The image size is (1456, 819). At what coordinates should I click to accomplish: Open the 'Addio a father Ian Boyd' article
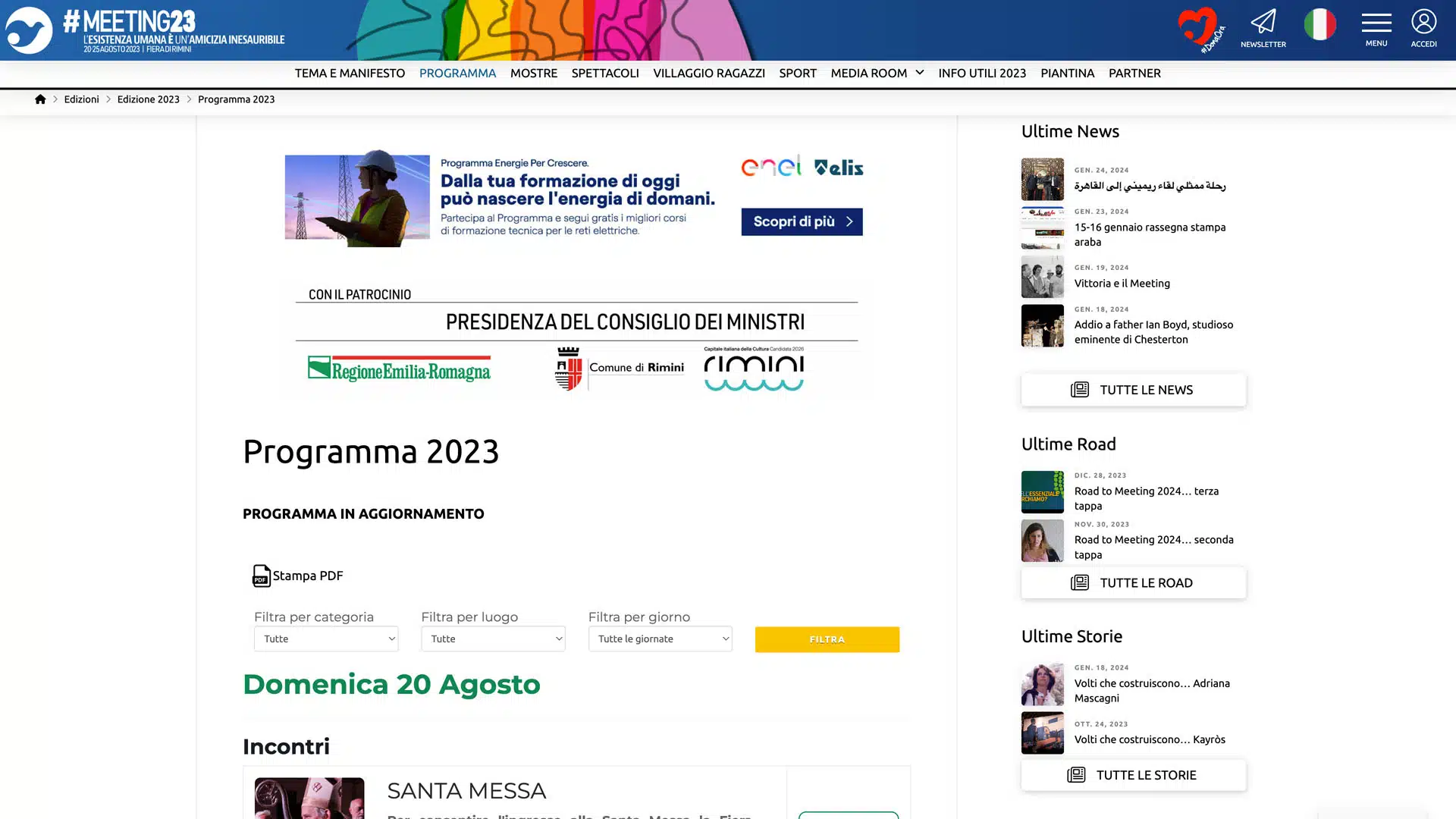pos(1153,332)
